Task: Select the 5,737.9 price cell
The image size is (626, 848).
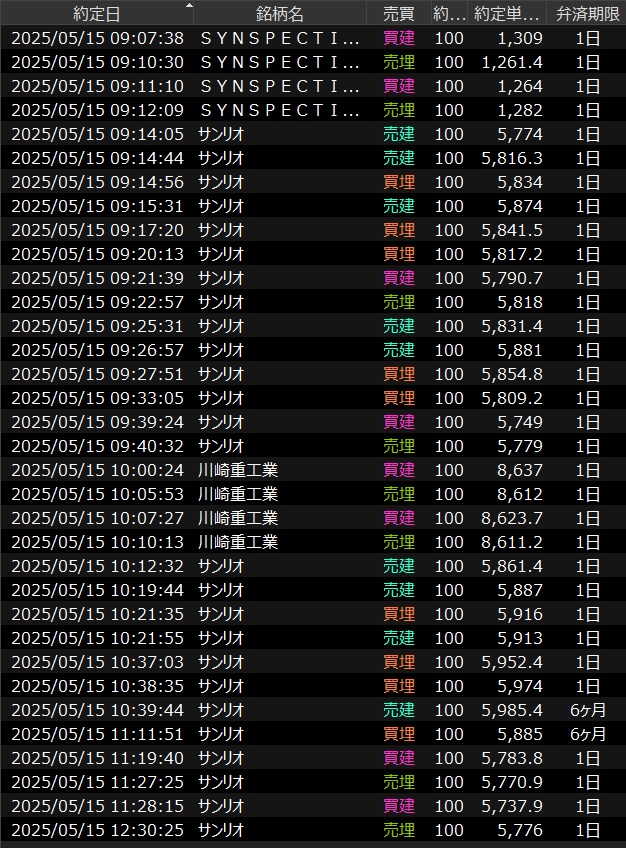Action: (512, 806)
